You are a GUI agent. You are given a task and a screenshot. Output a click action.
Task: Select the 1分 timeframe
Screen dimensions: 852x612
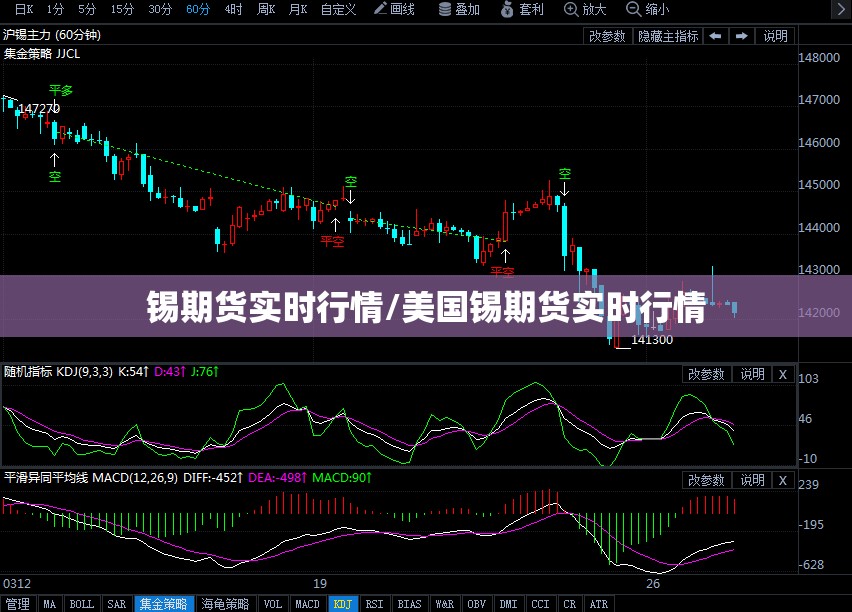[55, 9]
